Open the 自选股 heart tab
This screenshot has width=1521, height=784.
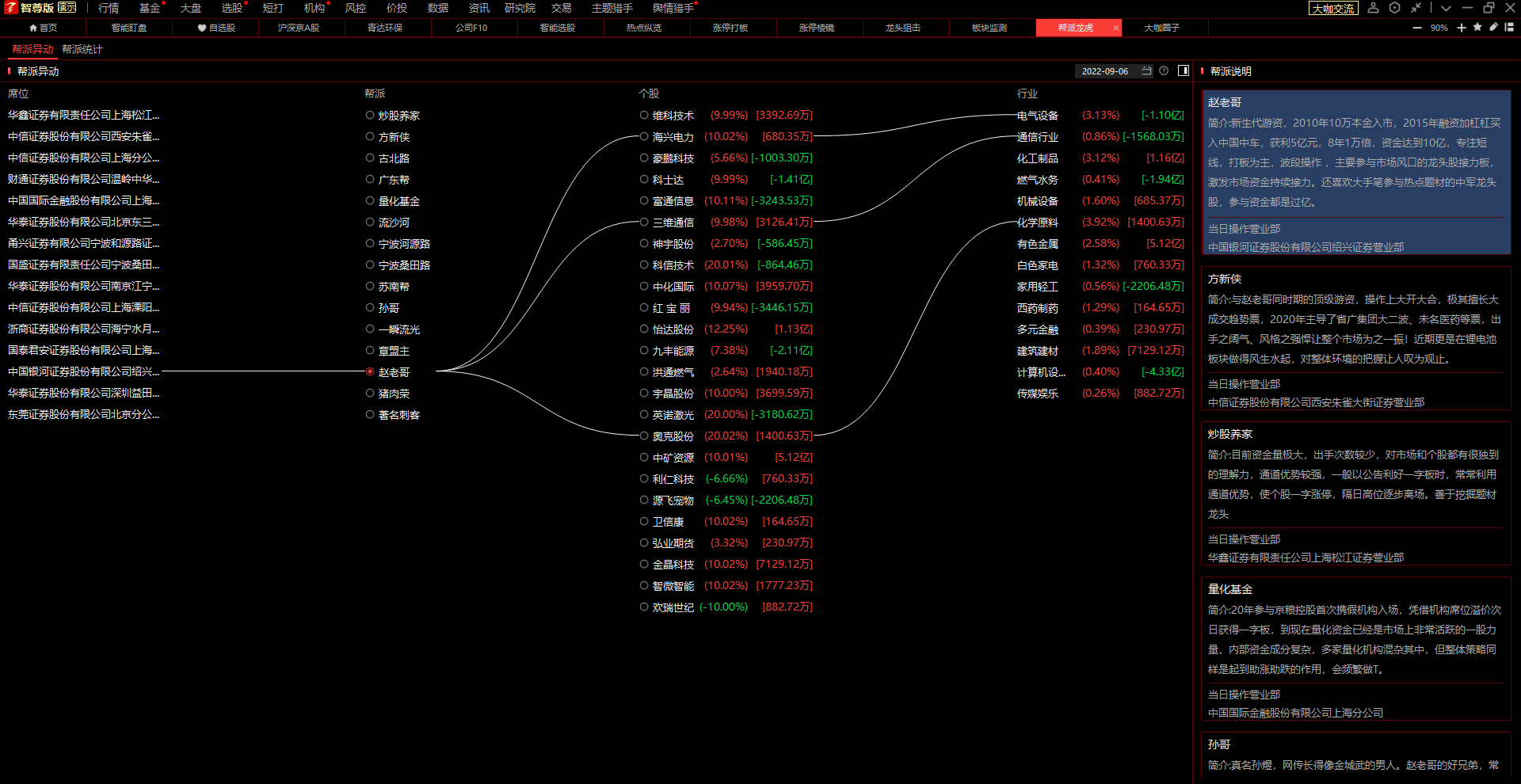(x=216, y=28)
